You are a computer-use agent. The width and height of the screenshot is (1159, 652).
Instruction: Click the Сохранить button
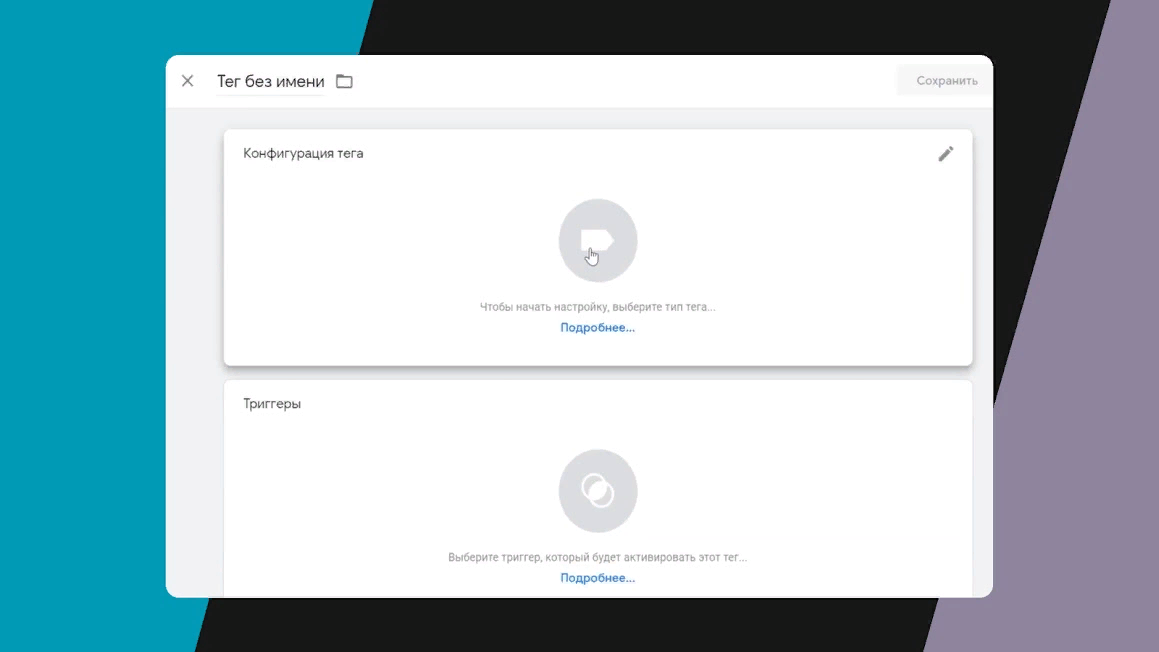946,81
